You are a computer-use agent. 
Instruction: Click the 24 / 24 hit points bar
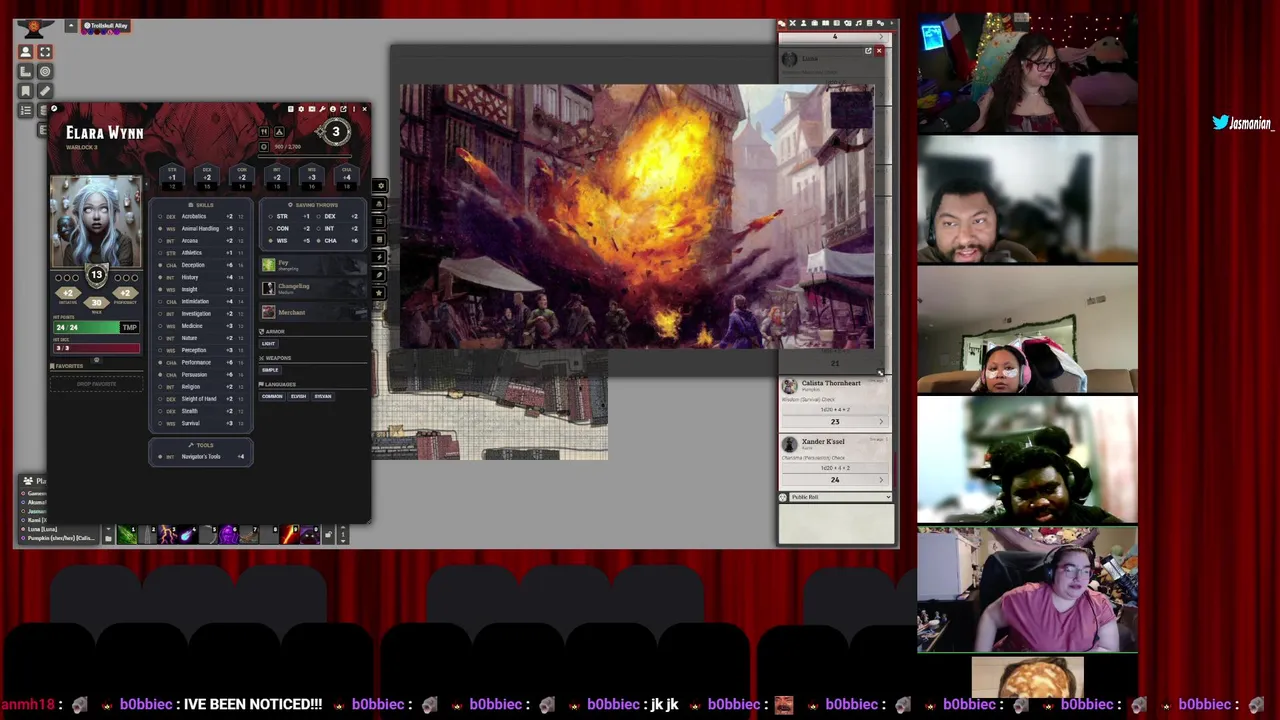point(86,328)
